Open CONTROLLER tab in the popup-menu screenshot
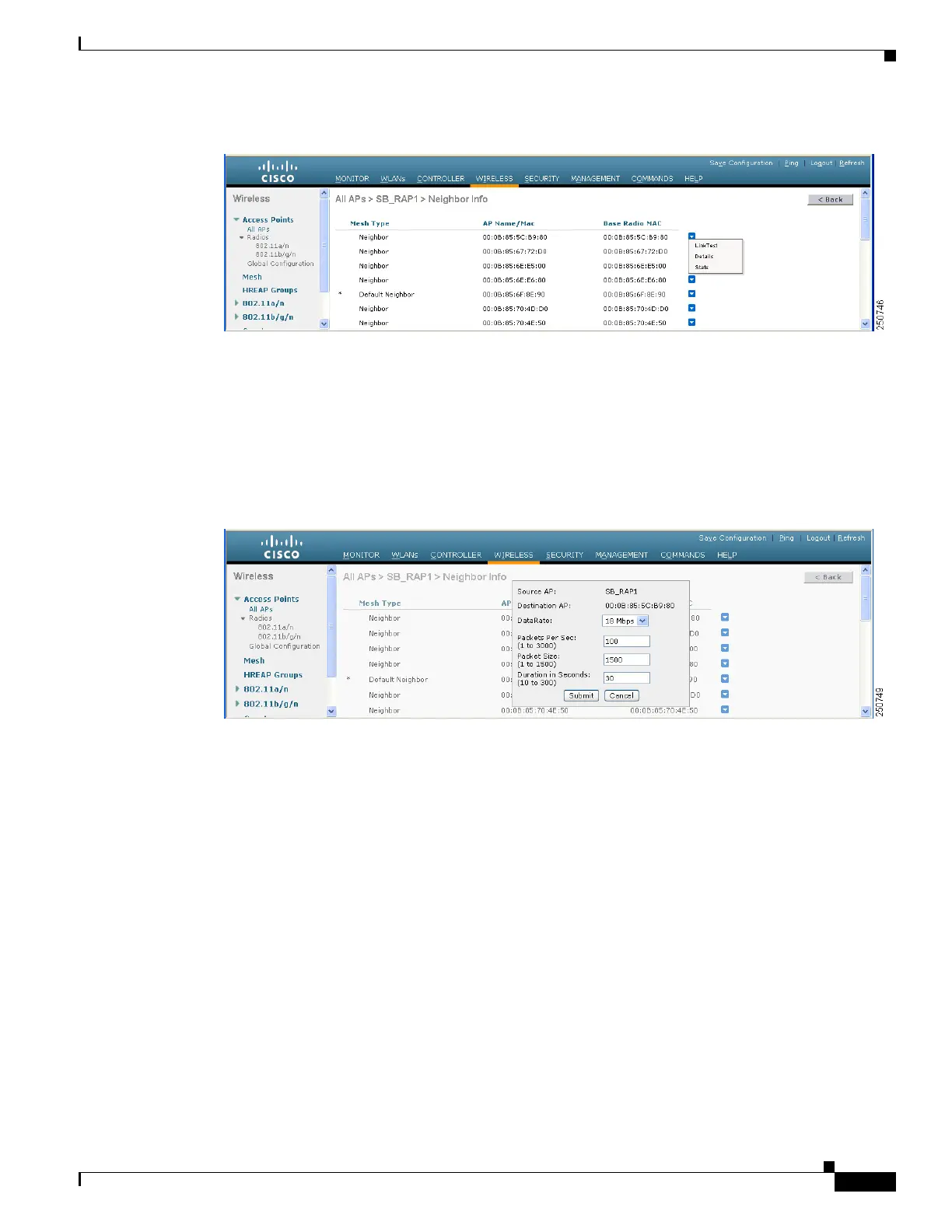952x1232 pixels. pos(440,179)
